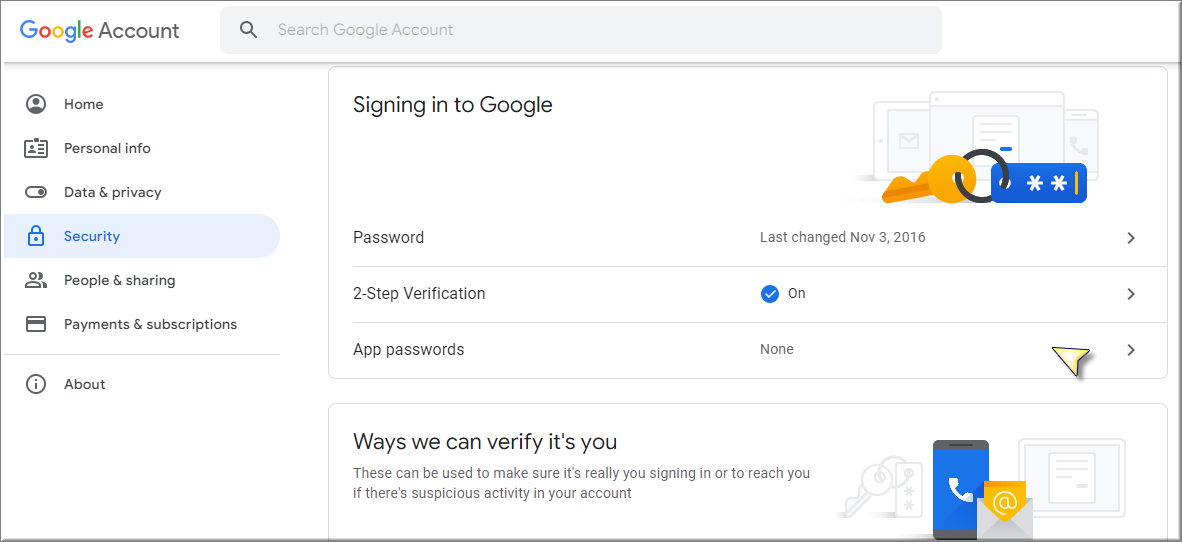Focus the Search Google Account field
The image size is (1182, 542).
click(x=580, y=30)
